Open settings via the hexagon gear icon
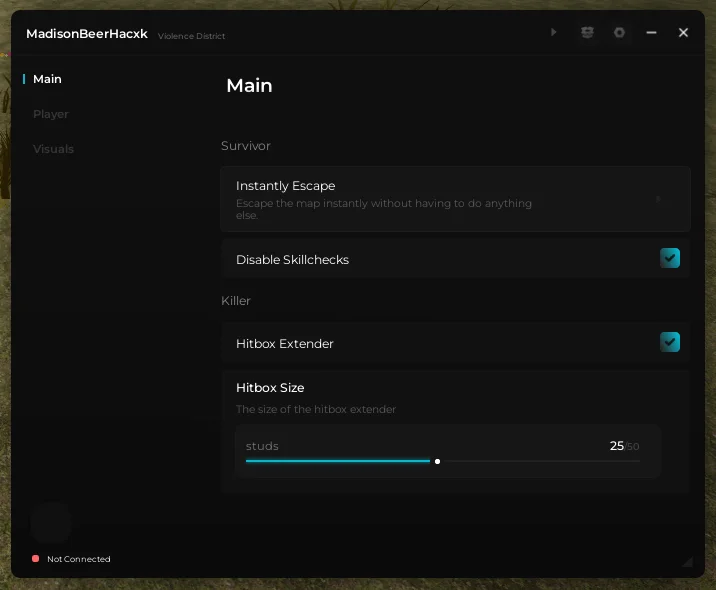 pyautogui.click(x=619, y=33)
